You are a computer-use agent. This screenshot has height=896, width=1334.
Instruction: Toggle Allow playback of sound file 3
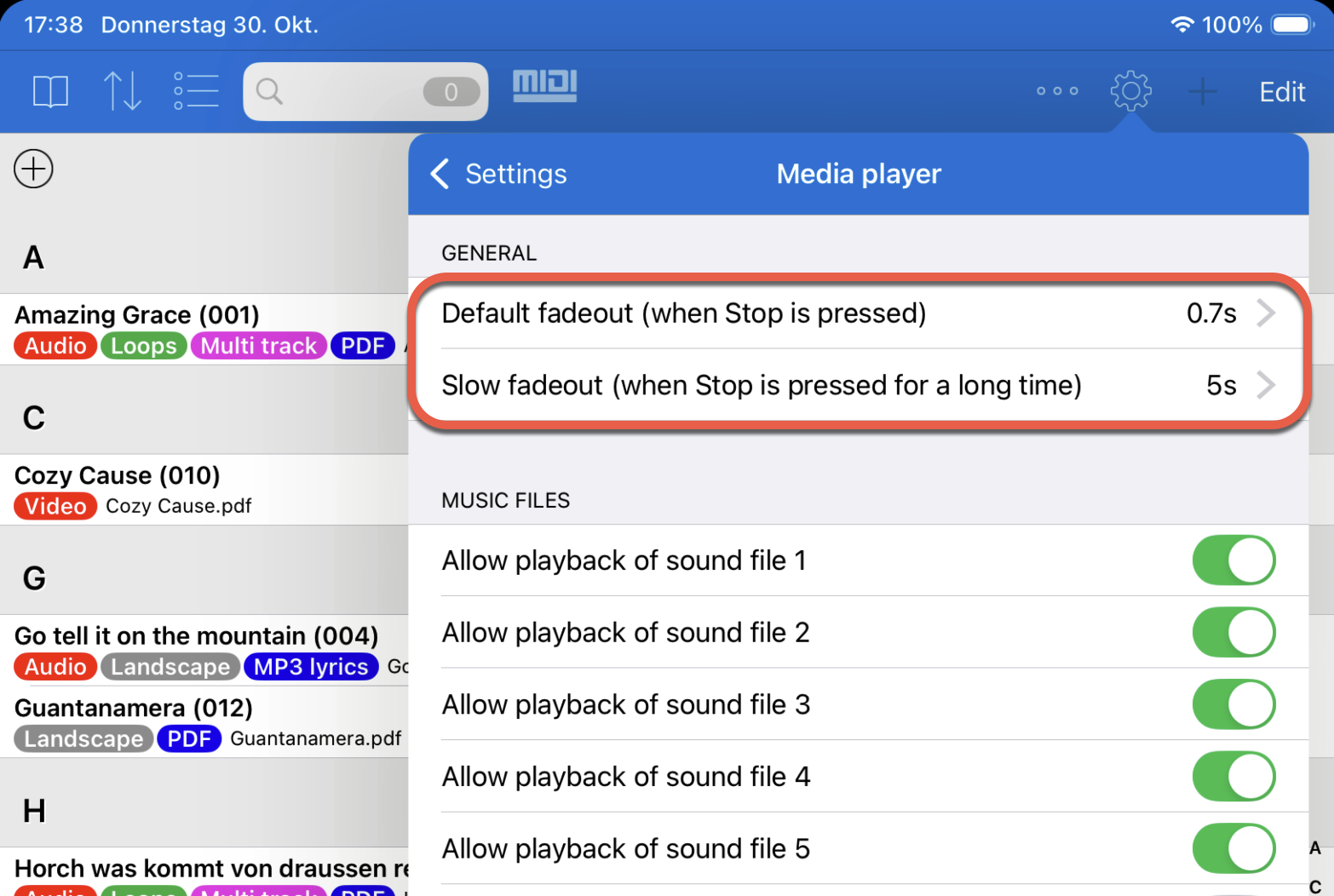tap(1233, 704)
